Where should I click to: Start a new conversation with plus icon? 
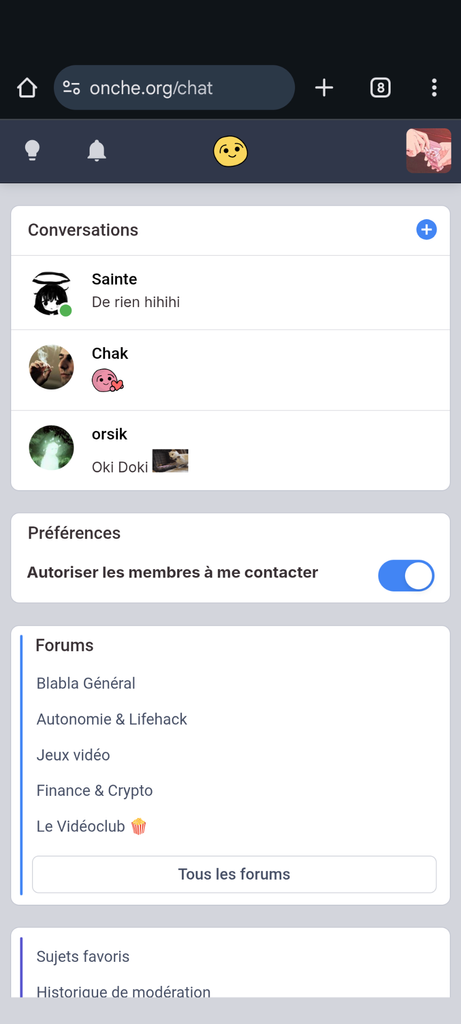click(426, 230)
